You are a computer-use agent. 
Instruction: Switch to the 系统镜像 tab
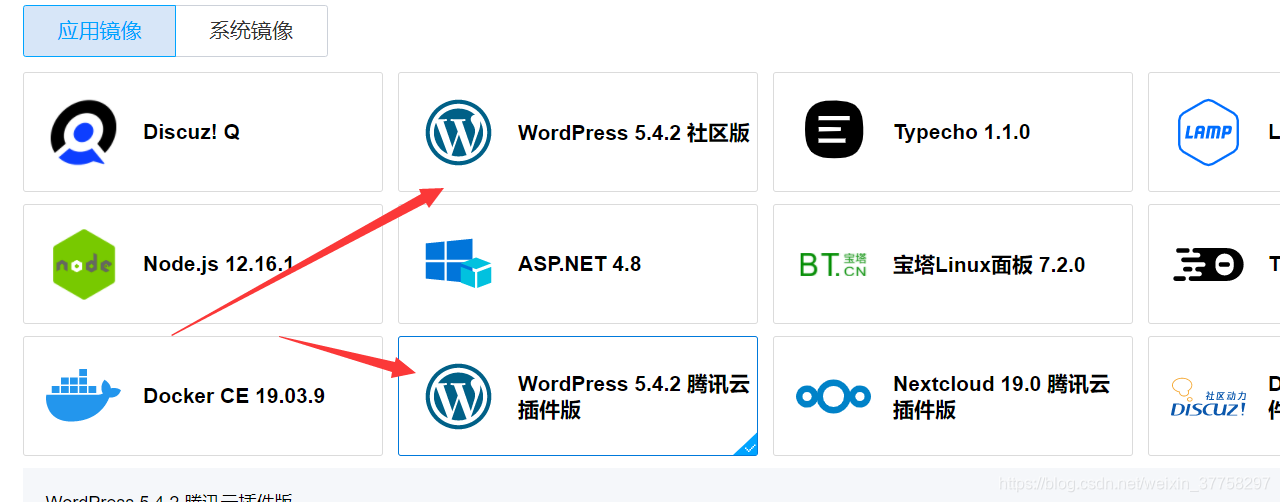[251, 31]
